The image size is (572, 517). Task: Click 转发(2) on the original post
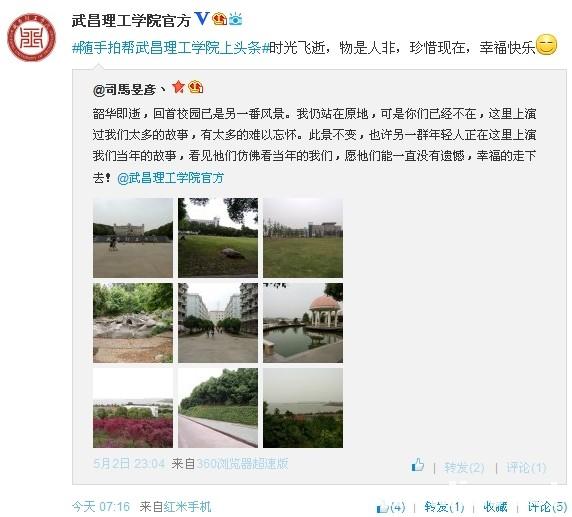pos(464,467)
